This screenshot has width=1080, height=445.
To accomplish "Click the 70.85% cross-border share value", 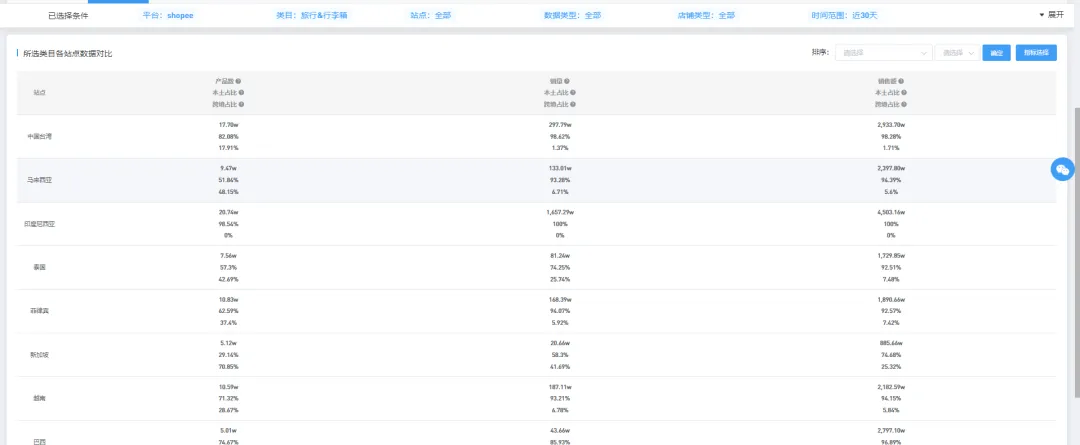I will (x=229, y=366).
